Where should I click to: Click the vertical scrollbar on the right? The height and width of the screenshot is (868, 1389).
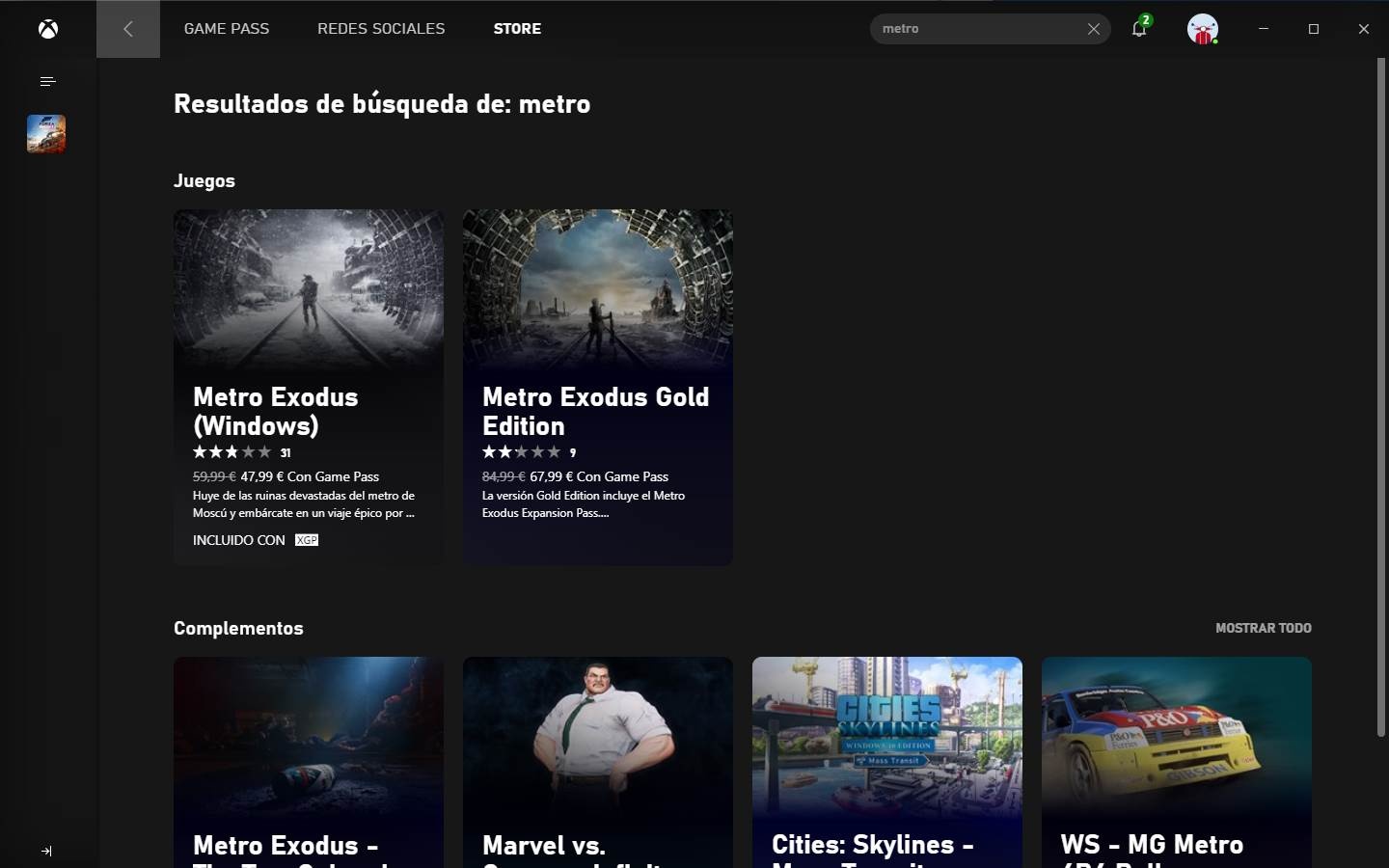(1381, 395)
